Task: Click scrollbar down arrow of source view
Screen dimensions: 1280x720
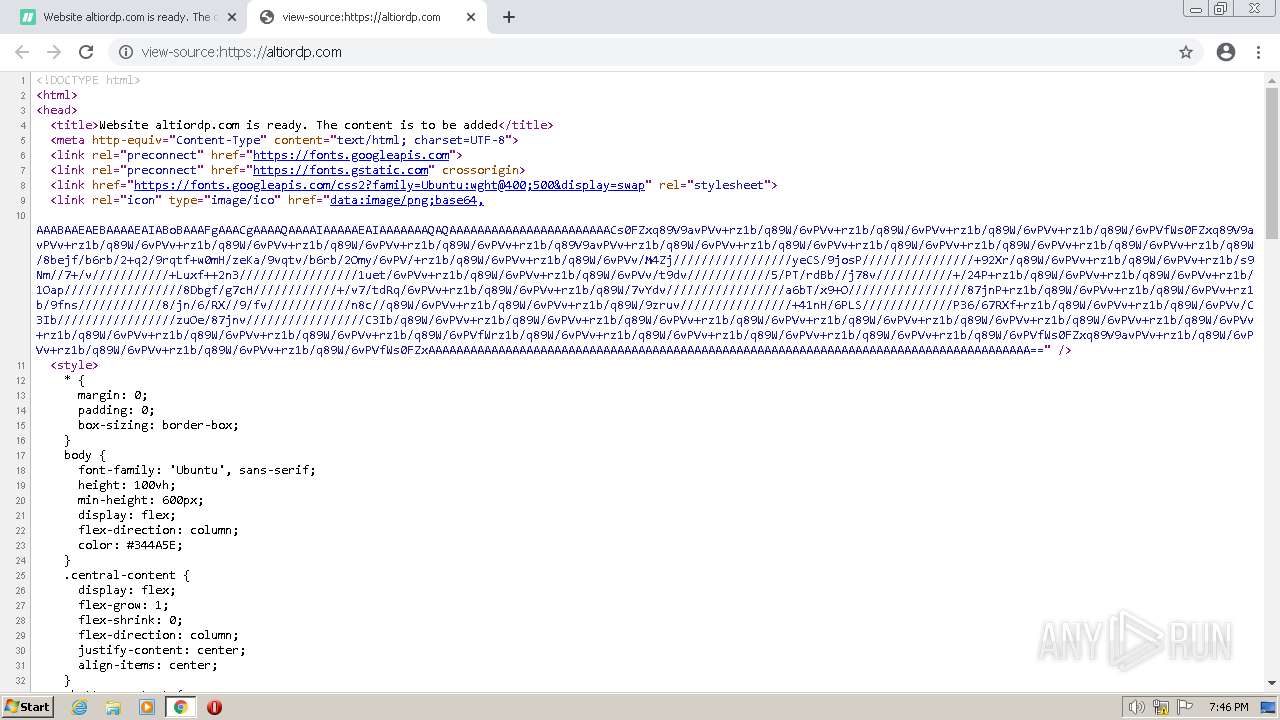Action: point(1272,683)
